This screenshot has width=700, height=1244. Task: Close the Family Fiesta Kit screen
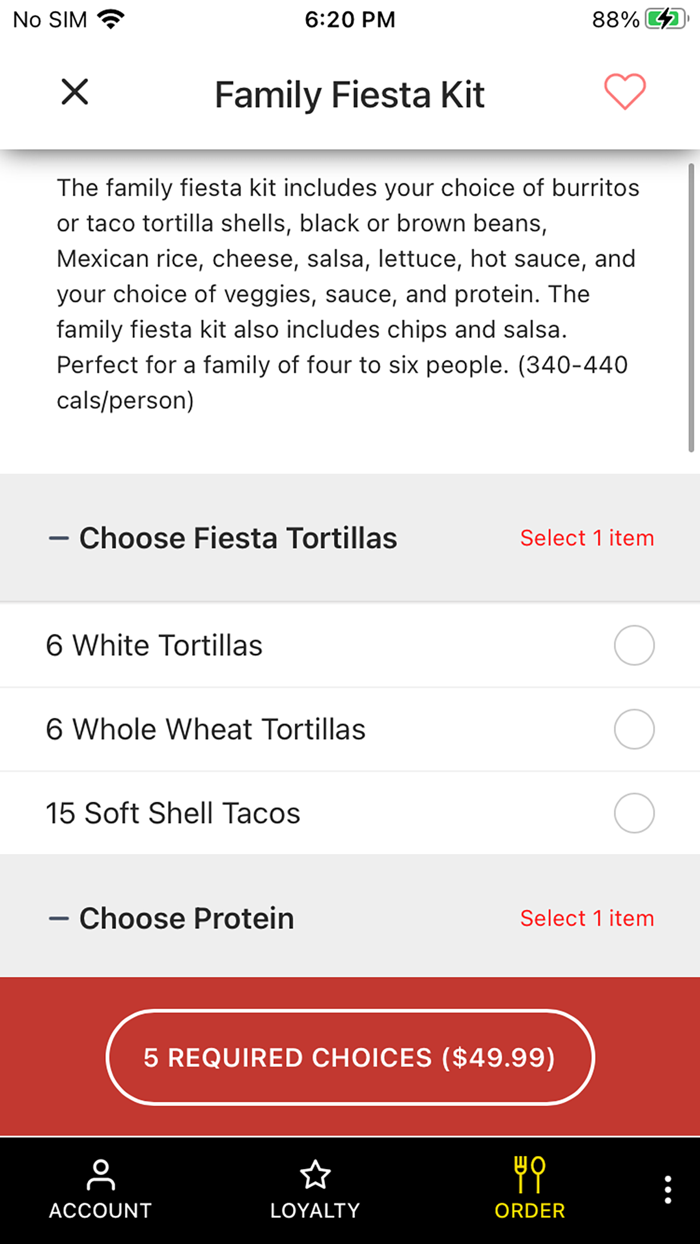[74, 92]
